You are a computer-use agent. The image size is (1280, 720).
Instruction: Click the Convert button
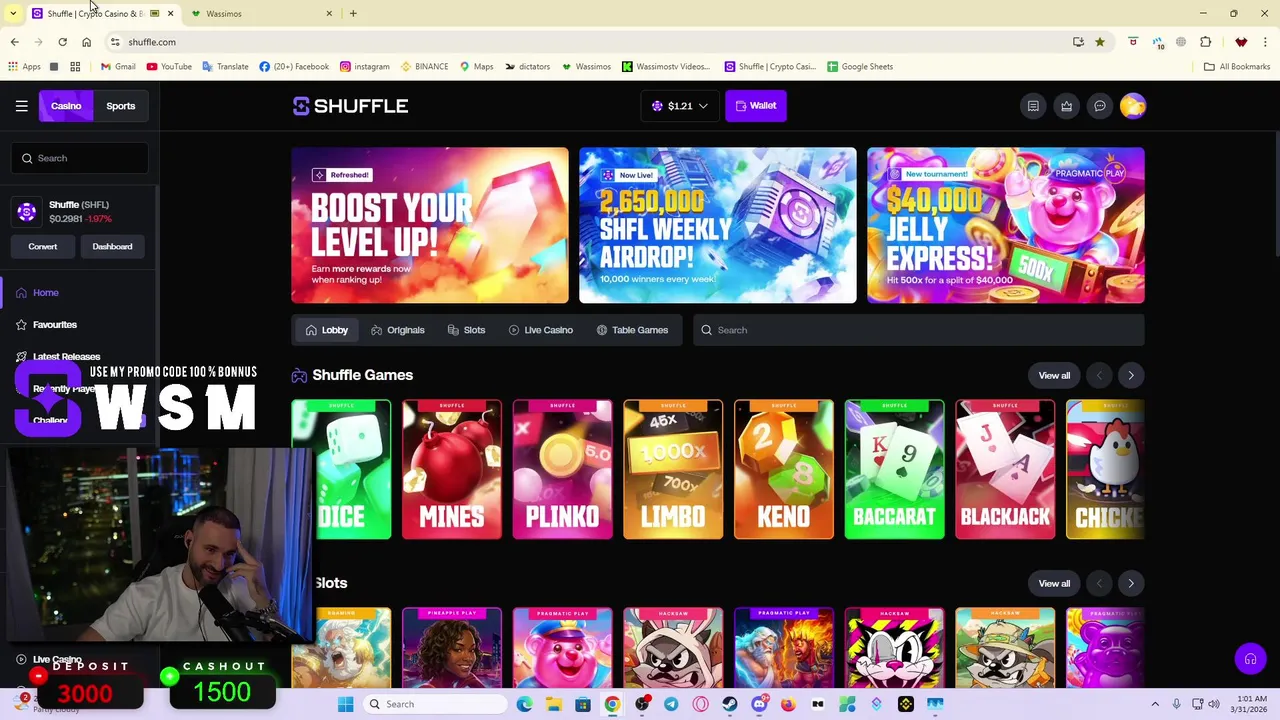pos(43,247)
